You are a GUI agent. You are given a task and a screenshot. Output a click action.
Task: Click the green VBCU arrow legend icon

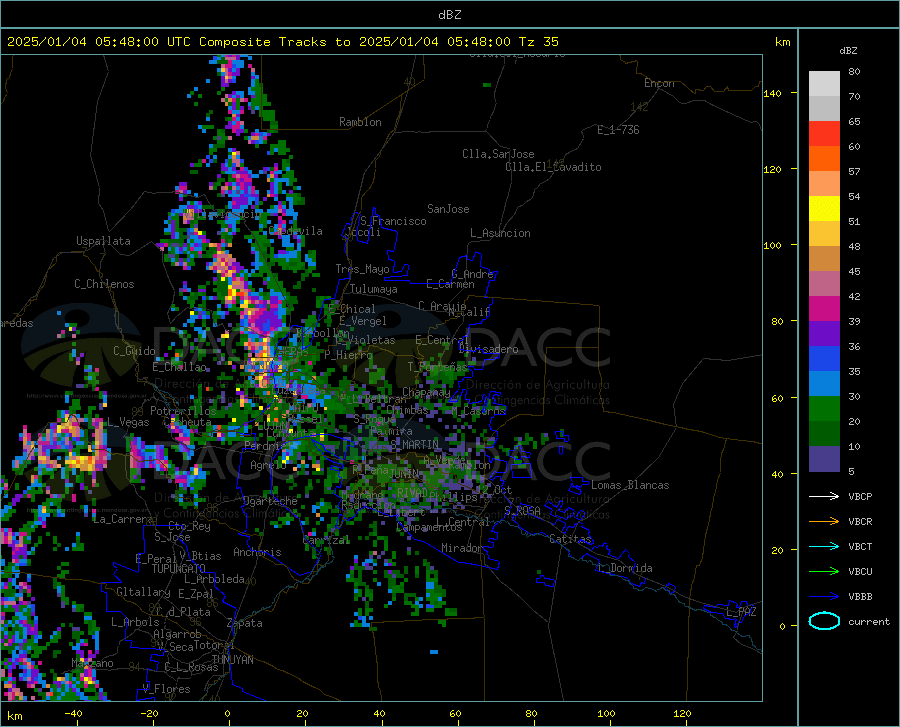(x=824, y=572)
